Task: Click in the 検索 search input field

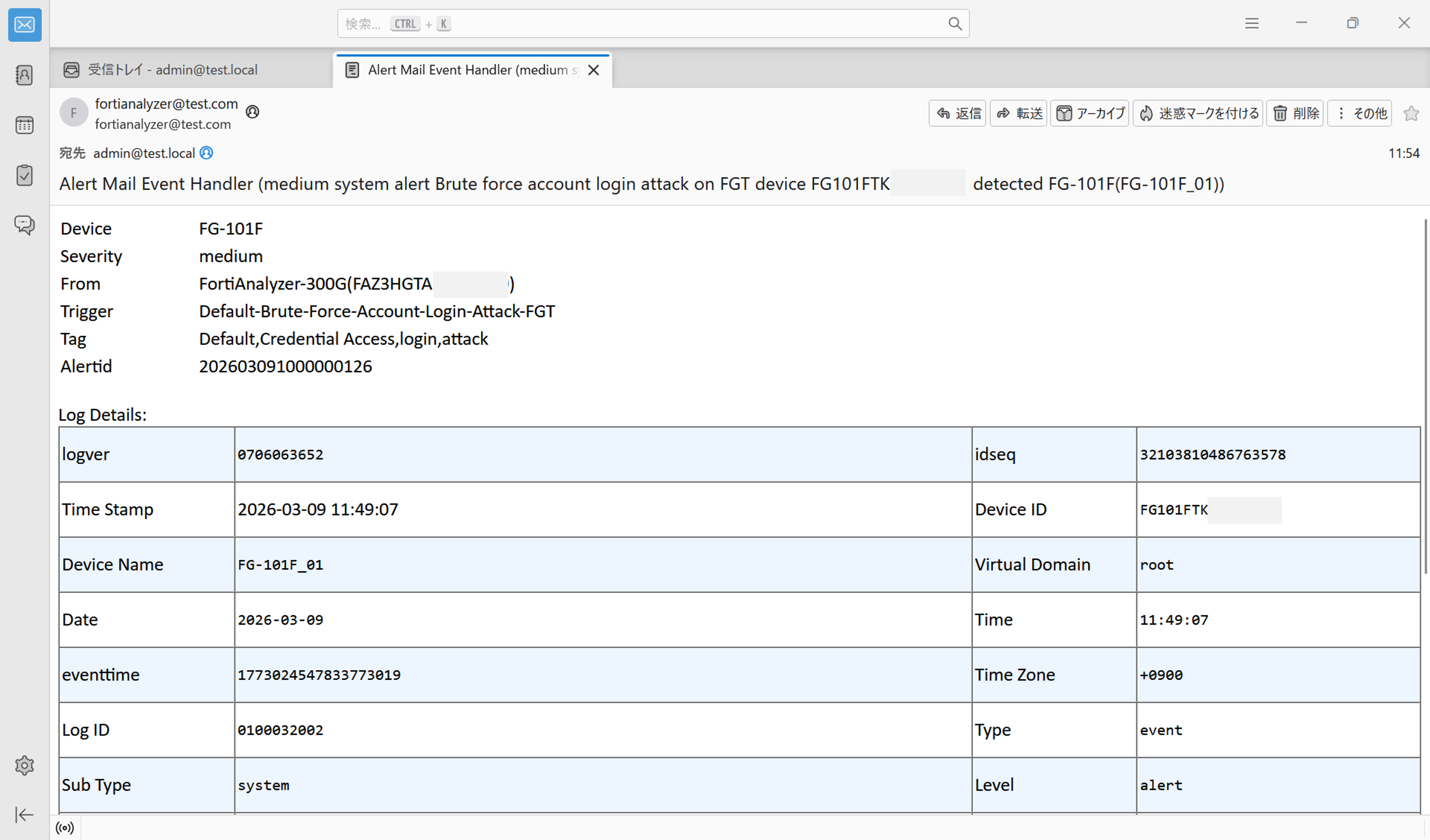Action: pyautogui.click(x=653, y=23)
